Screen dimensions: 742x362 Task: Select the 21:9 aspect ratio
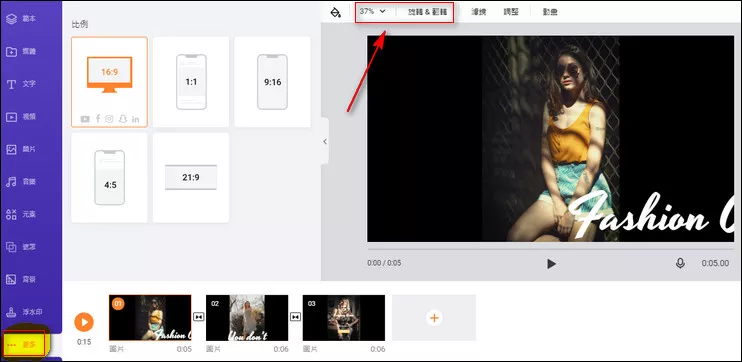coord(191,177)
